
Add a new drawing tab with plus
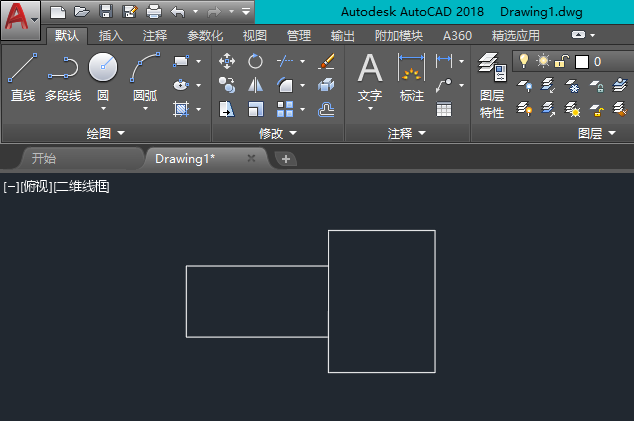[x=286, y=159]
